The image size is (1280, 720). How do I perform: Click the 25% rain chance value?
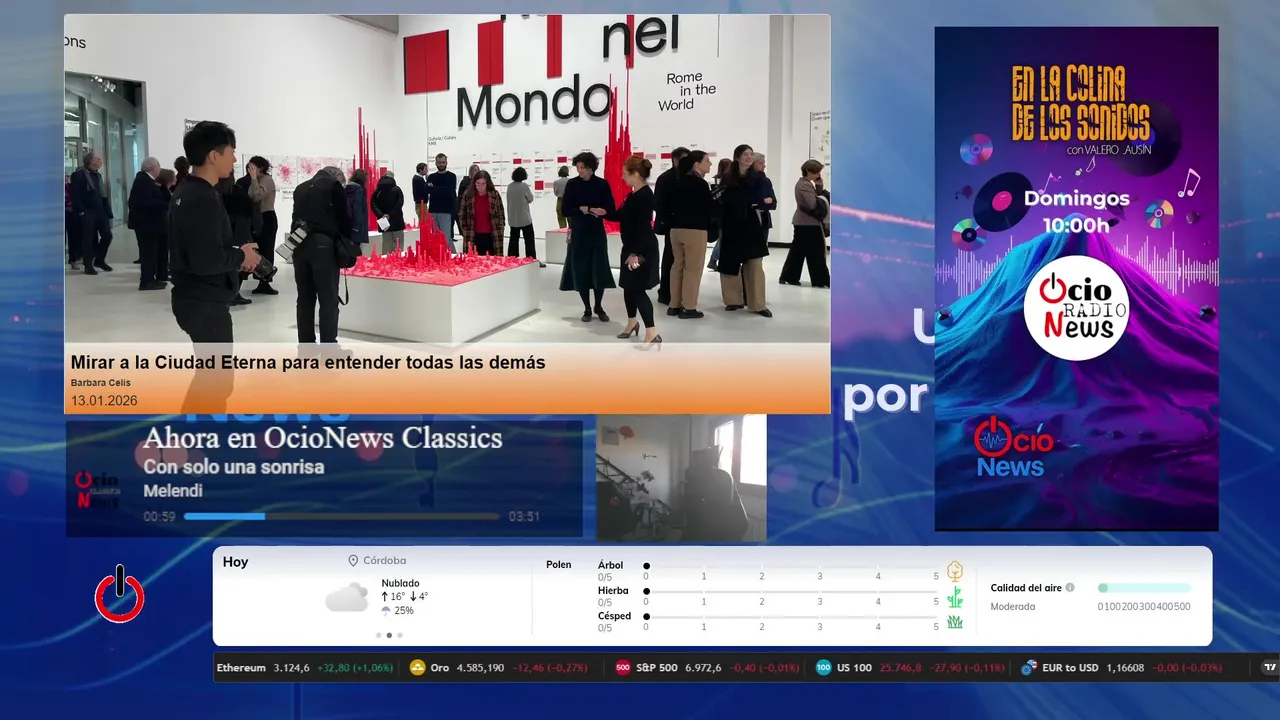click(x=404, y=610)
